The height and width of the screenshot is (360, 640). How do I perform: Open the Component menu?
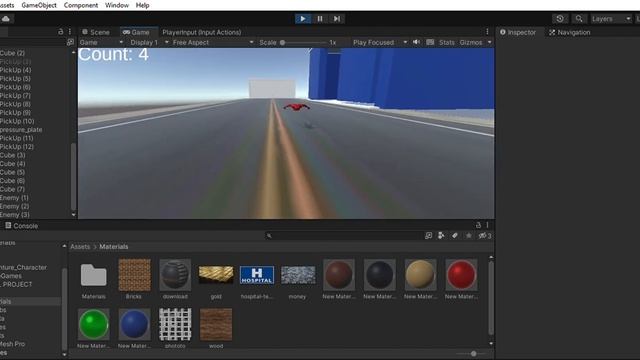(x=80, y=5)
